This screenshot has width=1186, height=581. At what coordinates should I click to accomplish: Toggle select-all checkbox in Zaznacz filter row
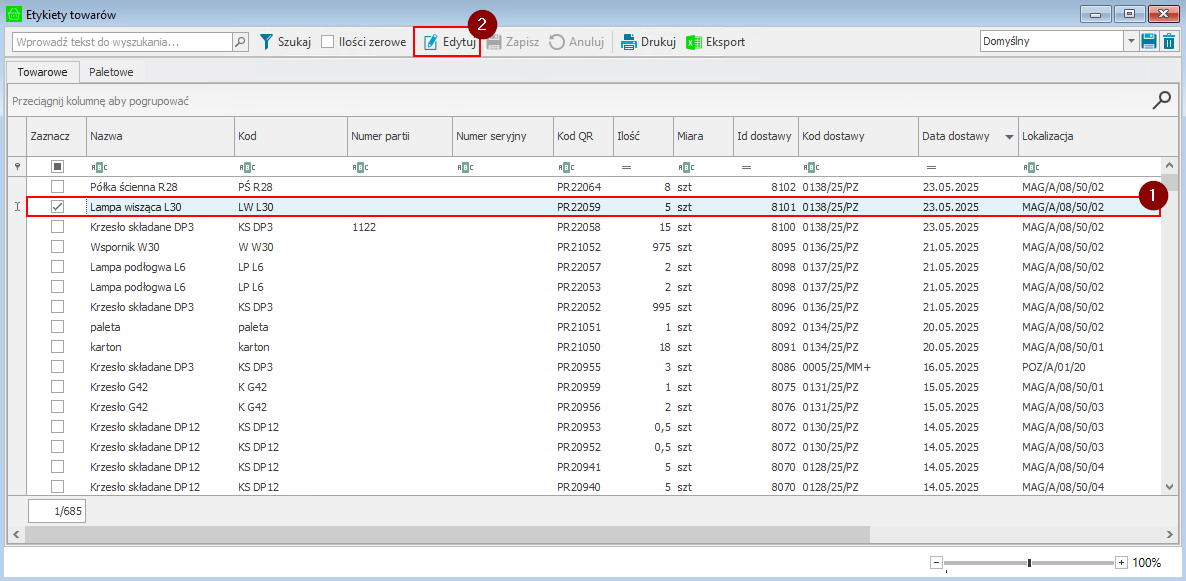pos(58,167)
